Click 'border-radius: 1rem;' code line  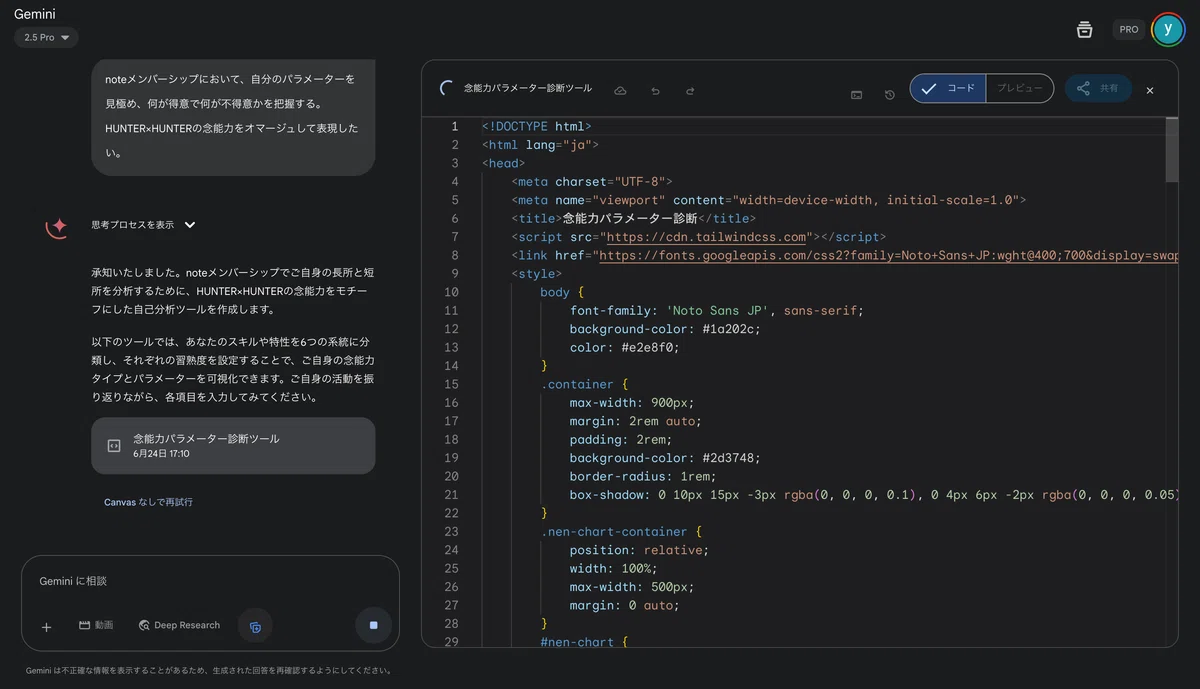coord(643,476)
